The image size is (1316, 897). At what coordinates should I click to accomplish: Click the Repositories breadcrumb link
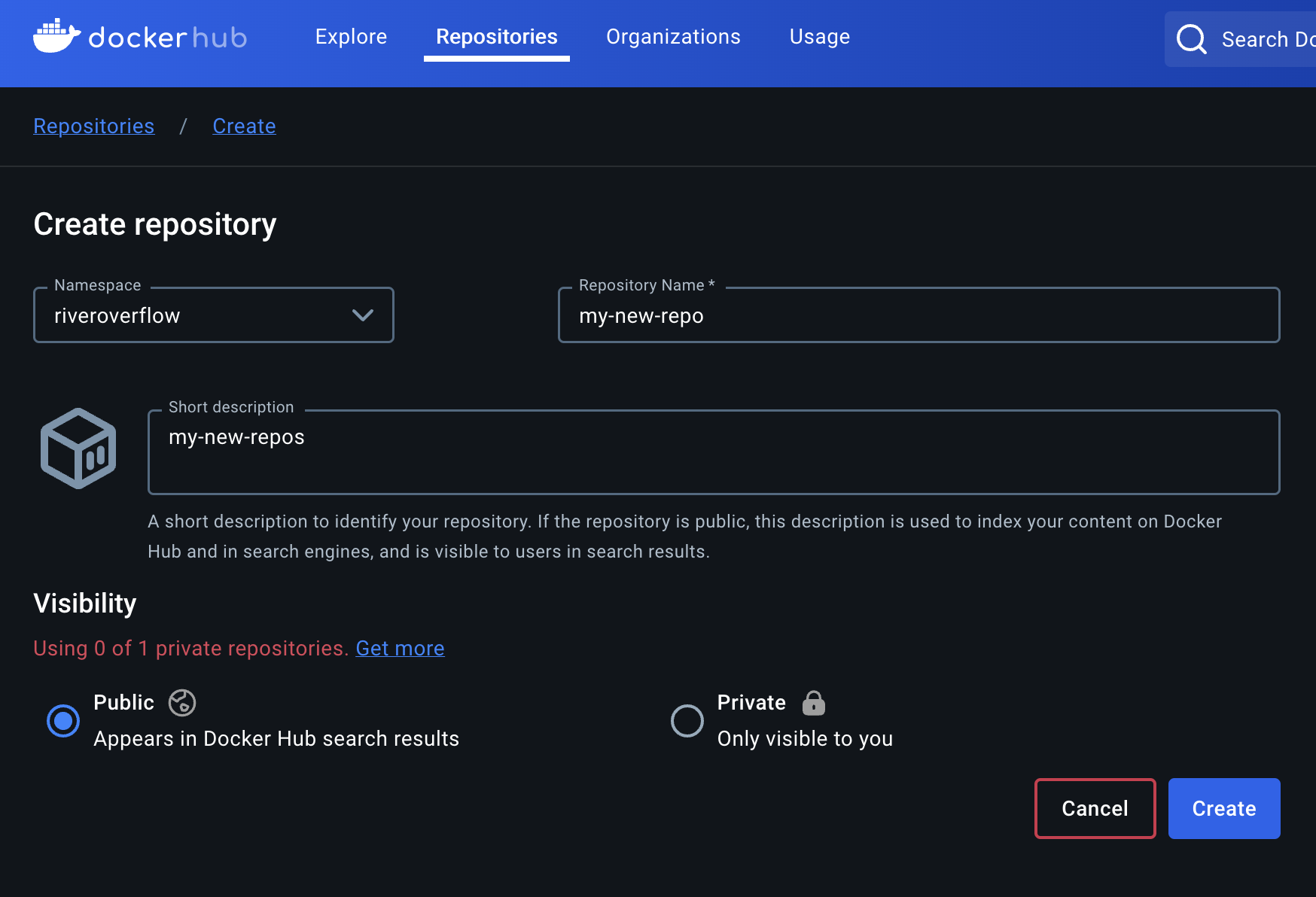94,126
